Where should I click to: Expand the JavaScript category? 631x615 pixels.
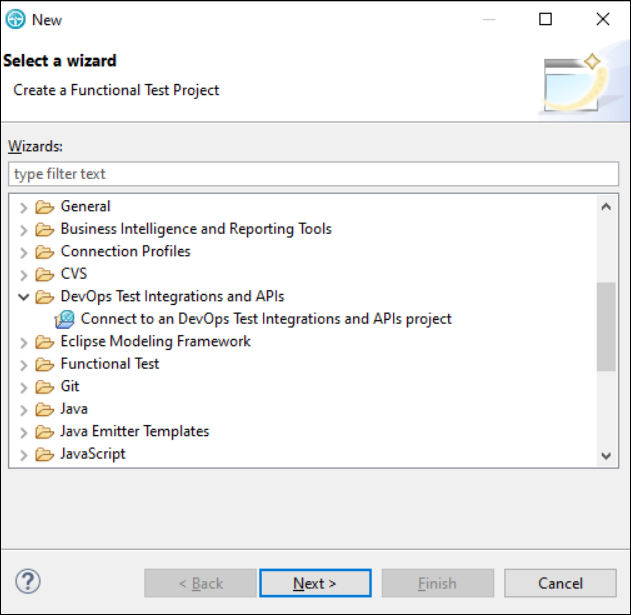tap(24, 455)
